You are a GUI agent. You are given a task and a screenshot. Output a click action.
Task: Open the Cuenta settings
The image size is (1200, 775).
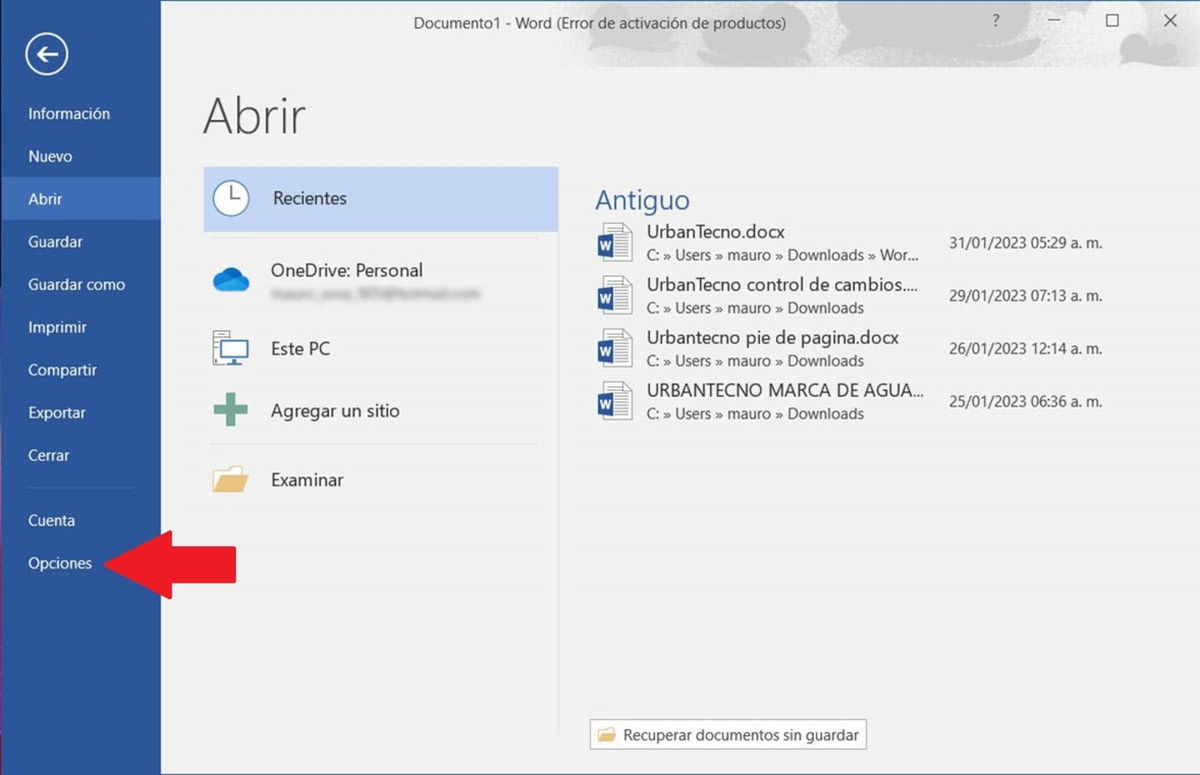(x=51, y=520)
